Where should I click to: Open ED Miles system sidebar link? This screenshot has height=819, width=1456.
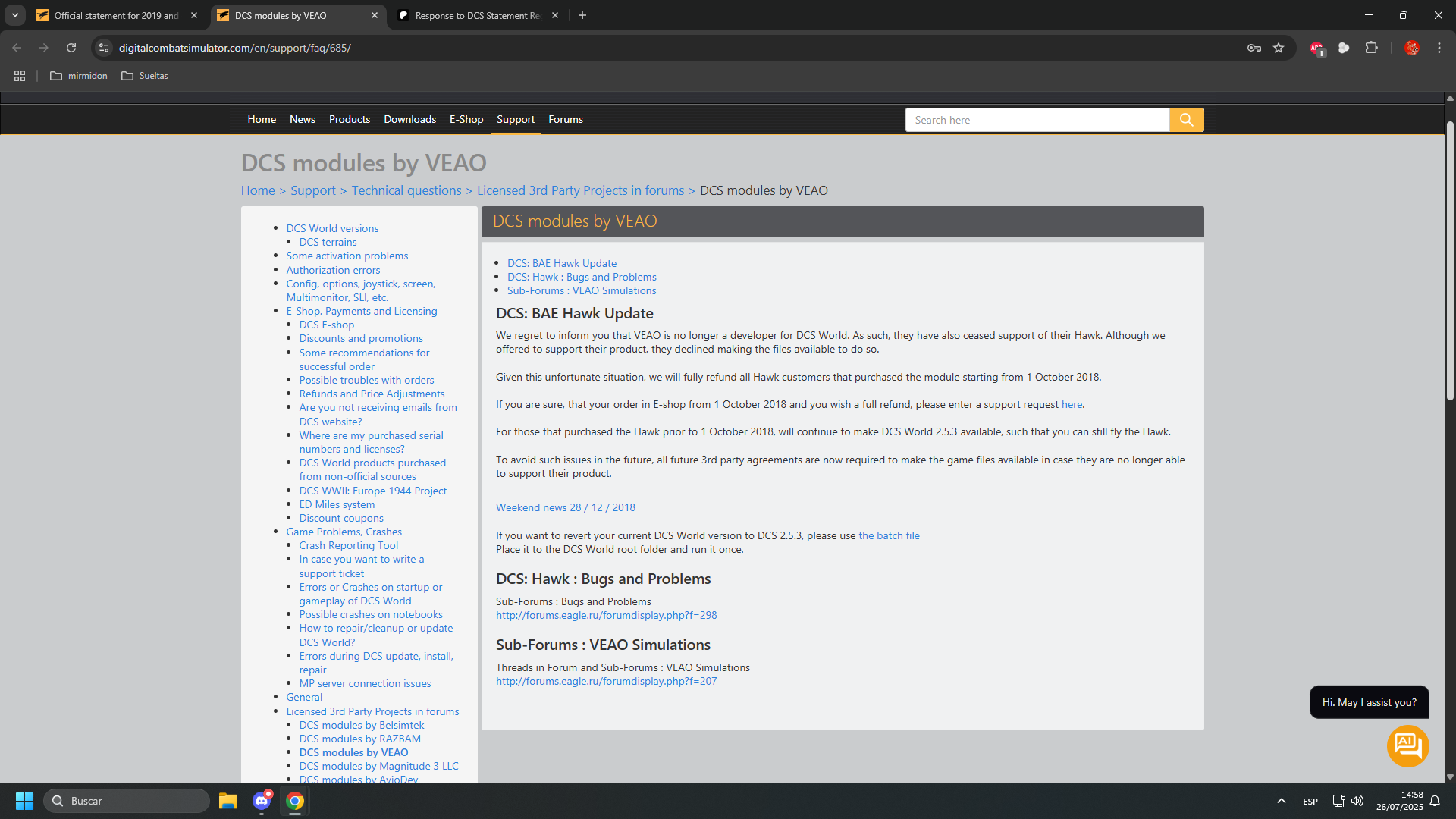point(337,504)
